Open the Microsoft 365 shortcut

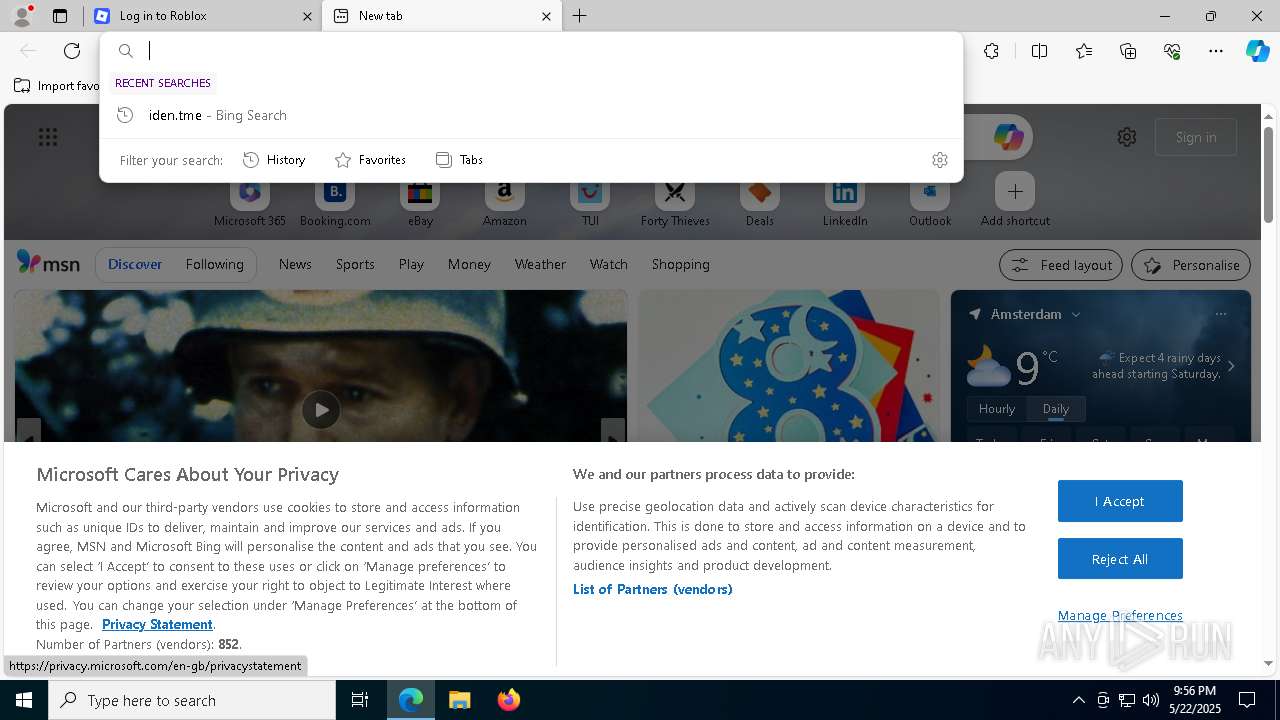(x=250, y=201)
